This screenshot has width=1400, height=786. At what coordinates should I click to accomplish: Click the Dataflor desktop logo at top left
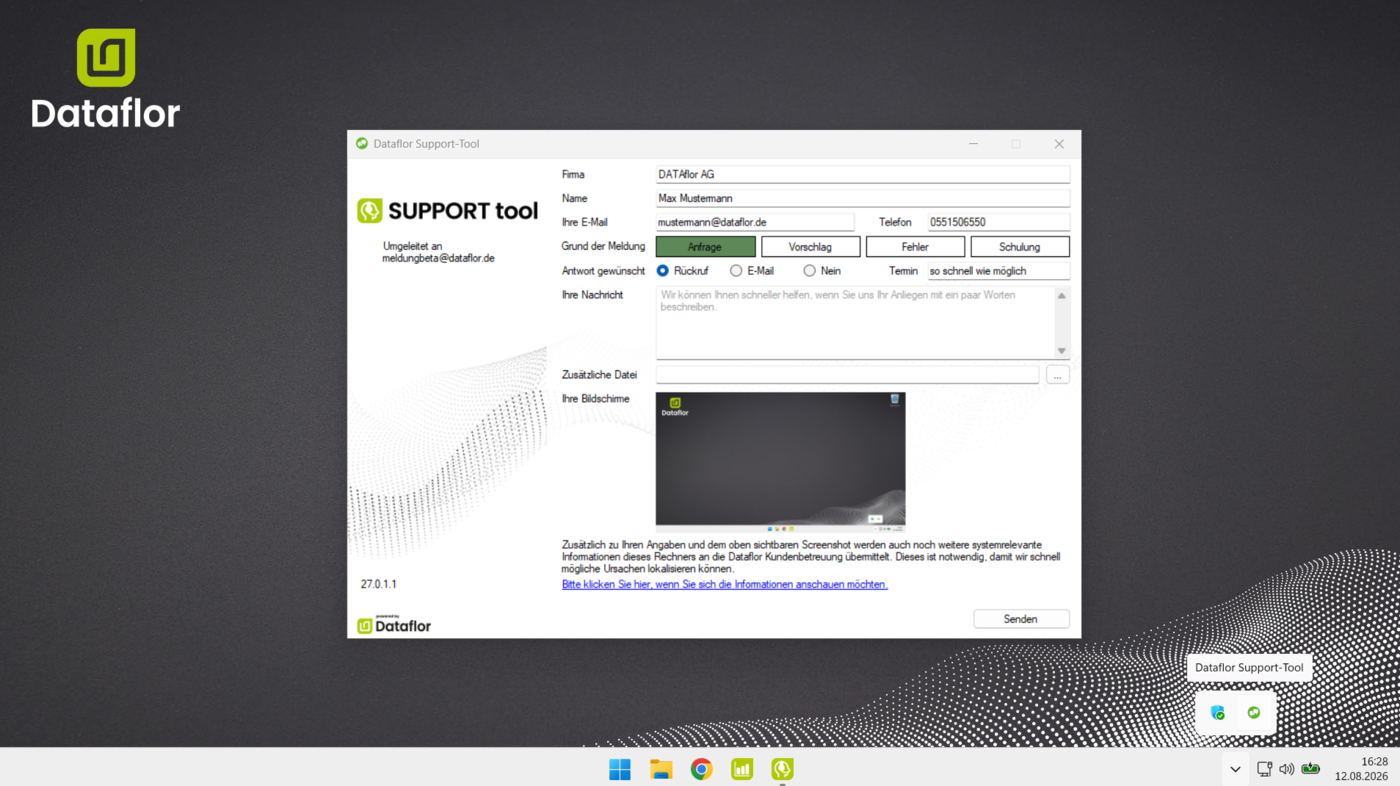point(106,78)
